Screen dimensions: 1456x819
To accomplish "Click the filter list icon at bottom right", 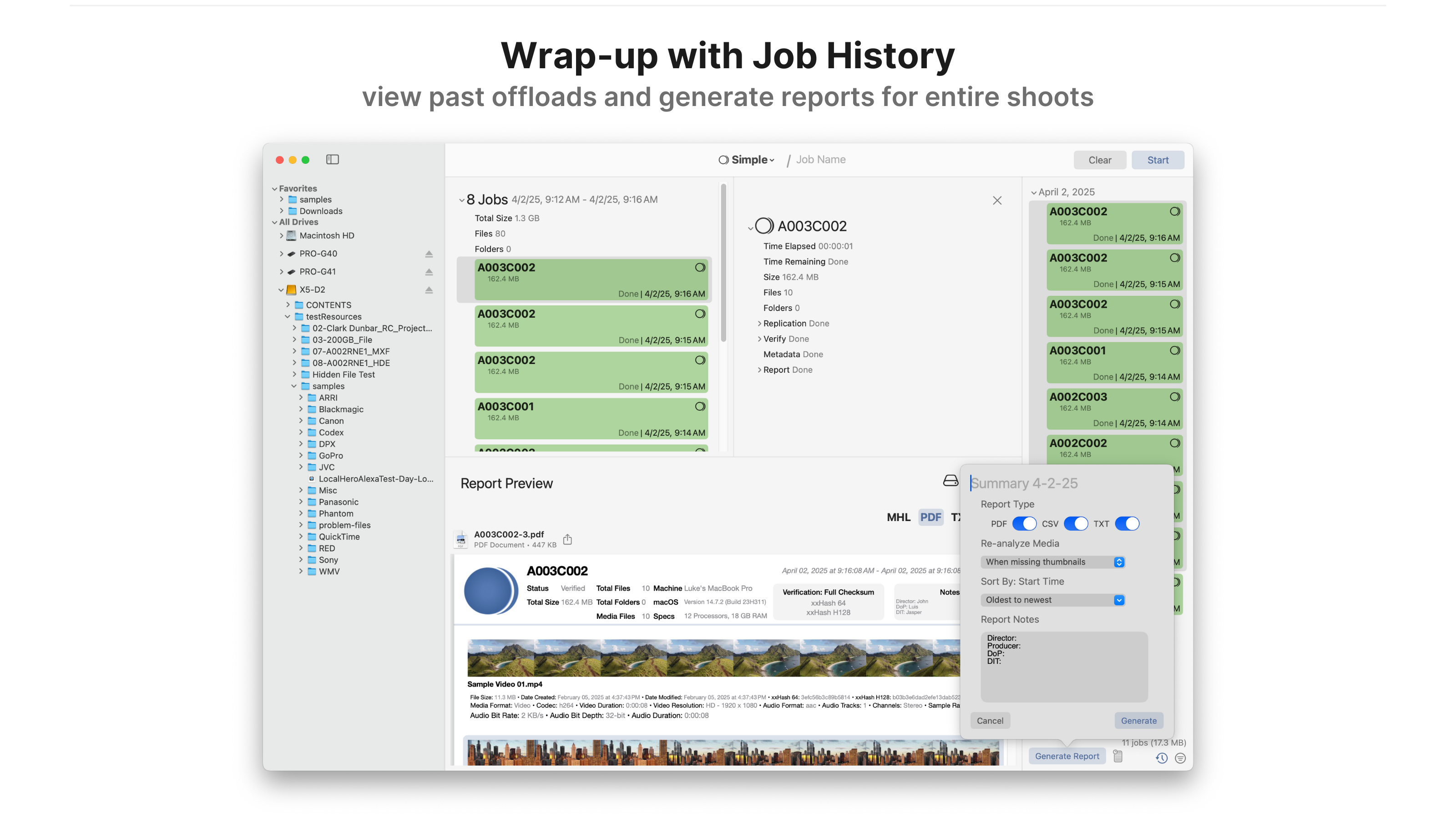I will click(x=1180, y=758).
